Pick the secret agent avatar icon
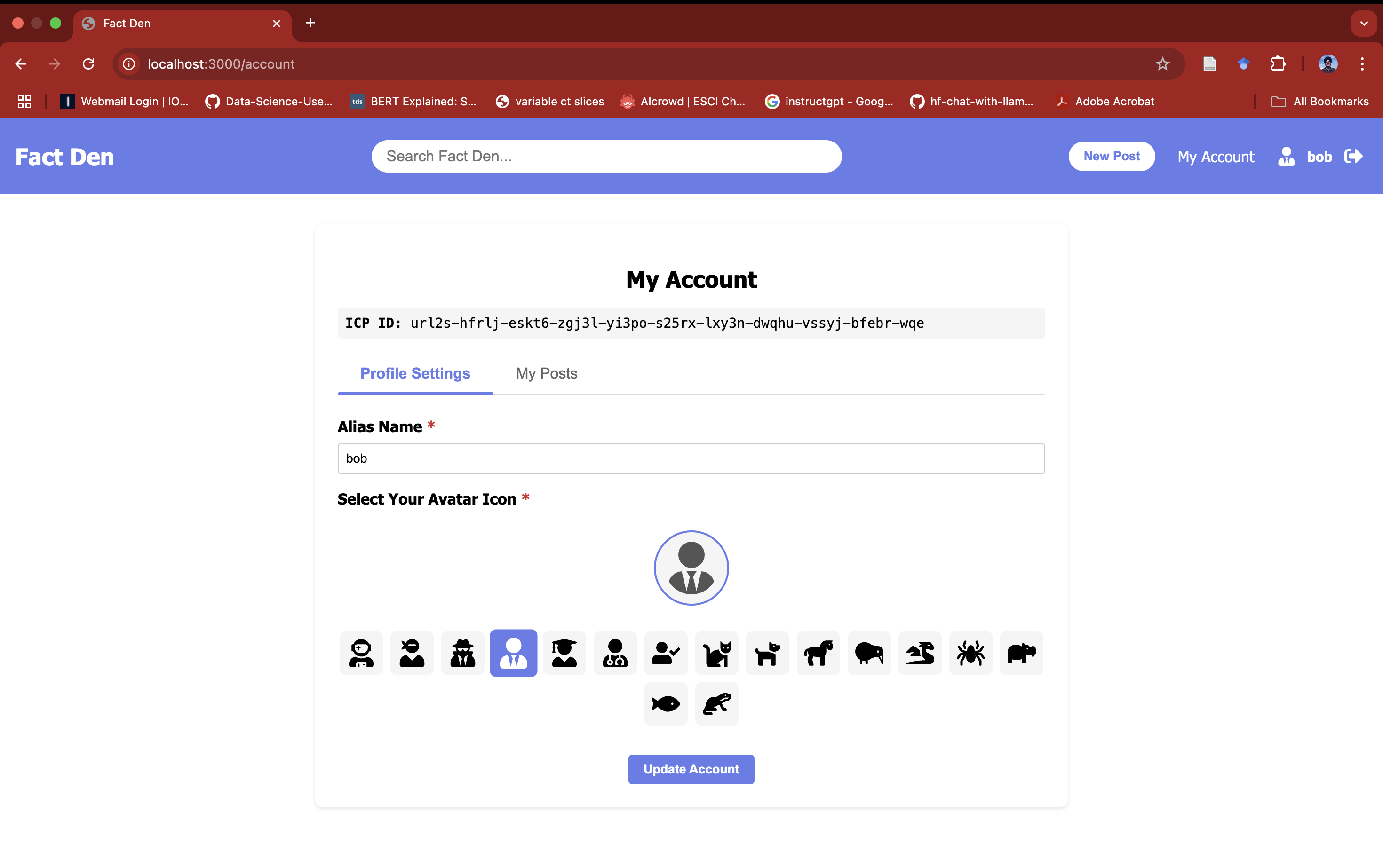 [x=462, y=653]
